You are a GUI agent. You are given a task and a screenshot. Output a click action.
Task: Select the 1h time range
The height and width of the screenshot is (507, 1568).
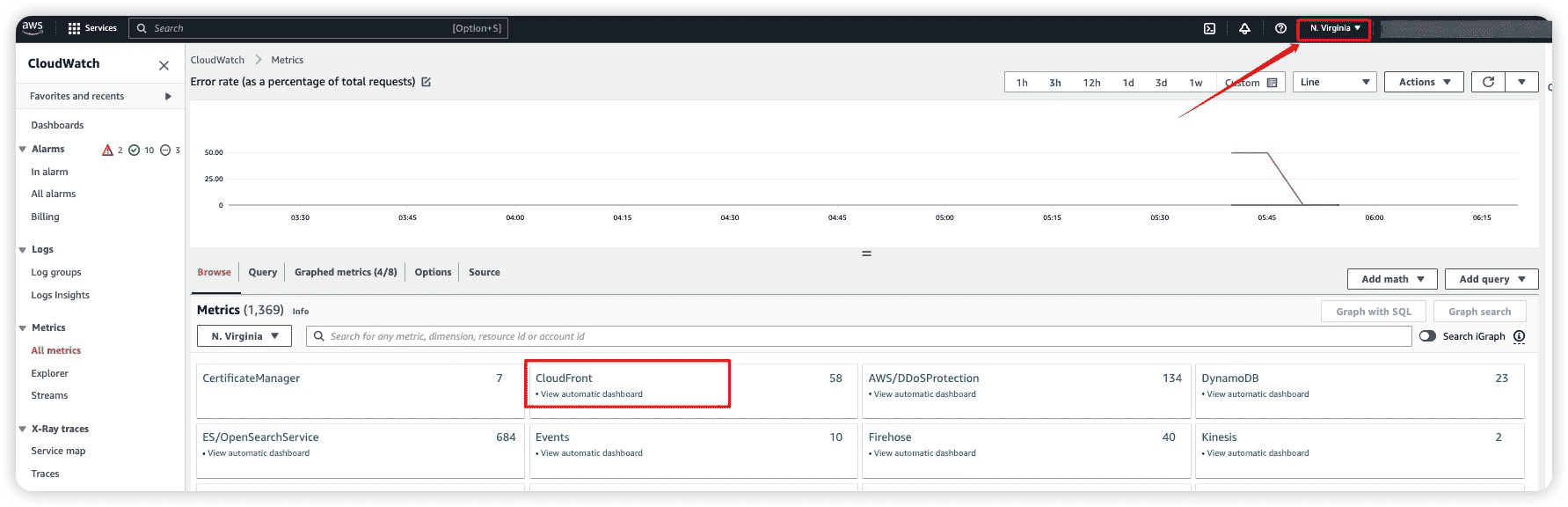[1022, 83]
